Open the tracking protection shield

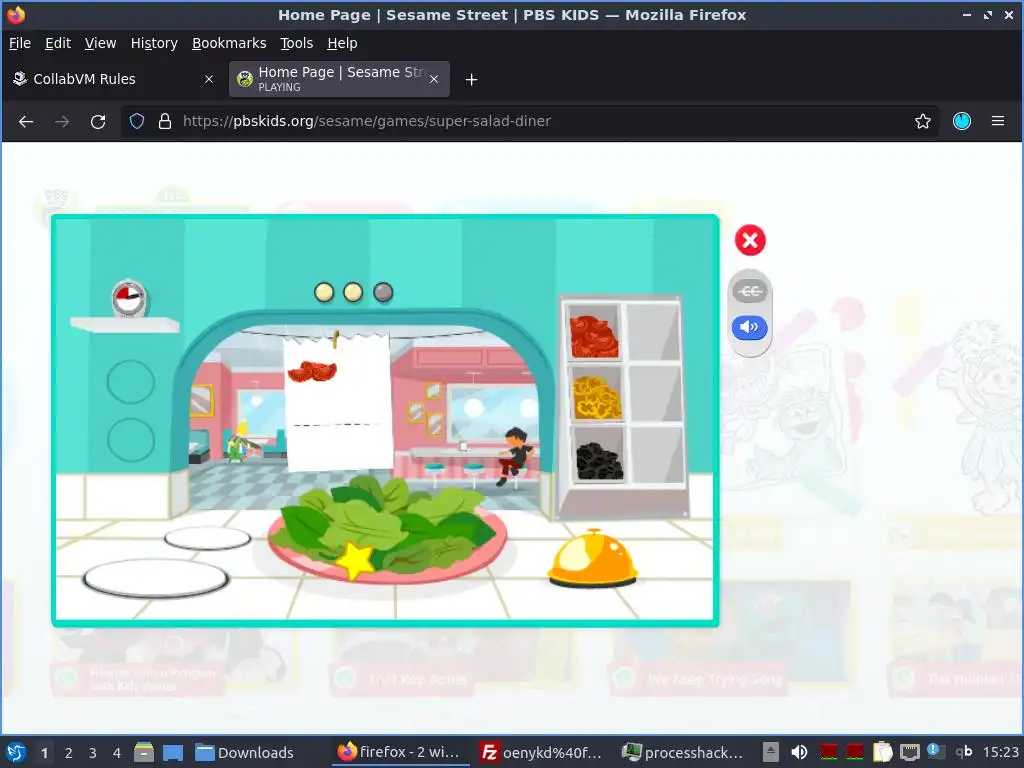136,121
